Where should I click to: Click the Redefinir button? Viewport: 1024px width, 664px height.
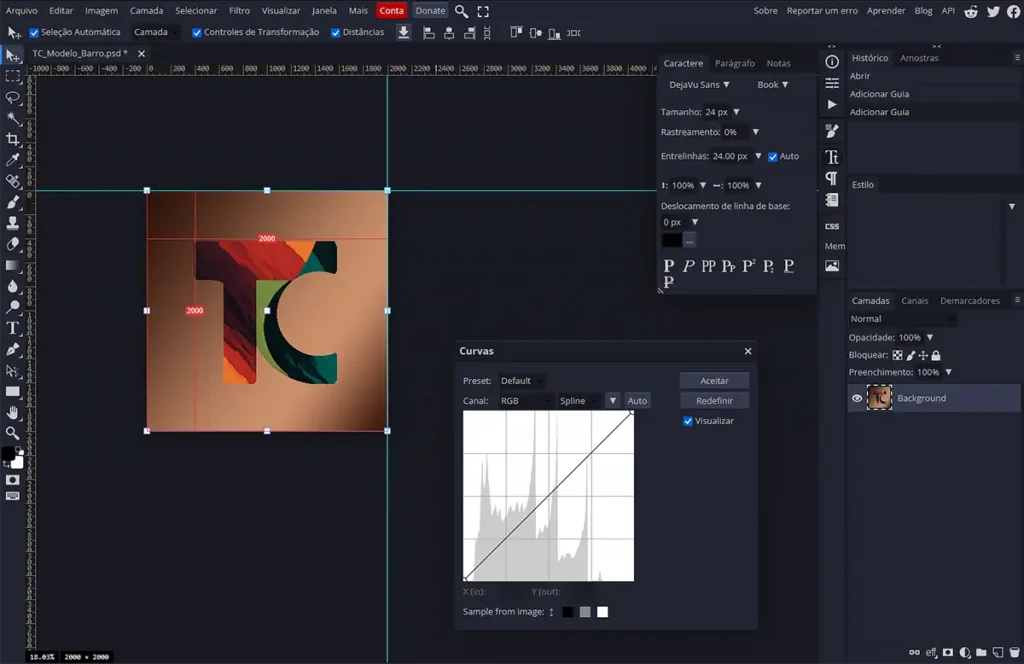pos(714,401)
